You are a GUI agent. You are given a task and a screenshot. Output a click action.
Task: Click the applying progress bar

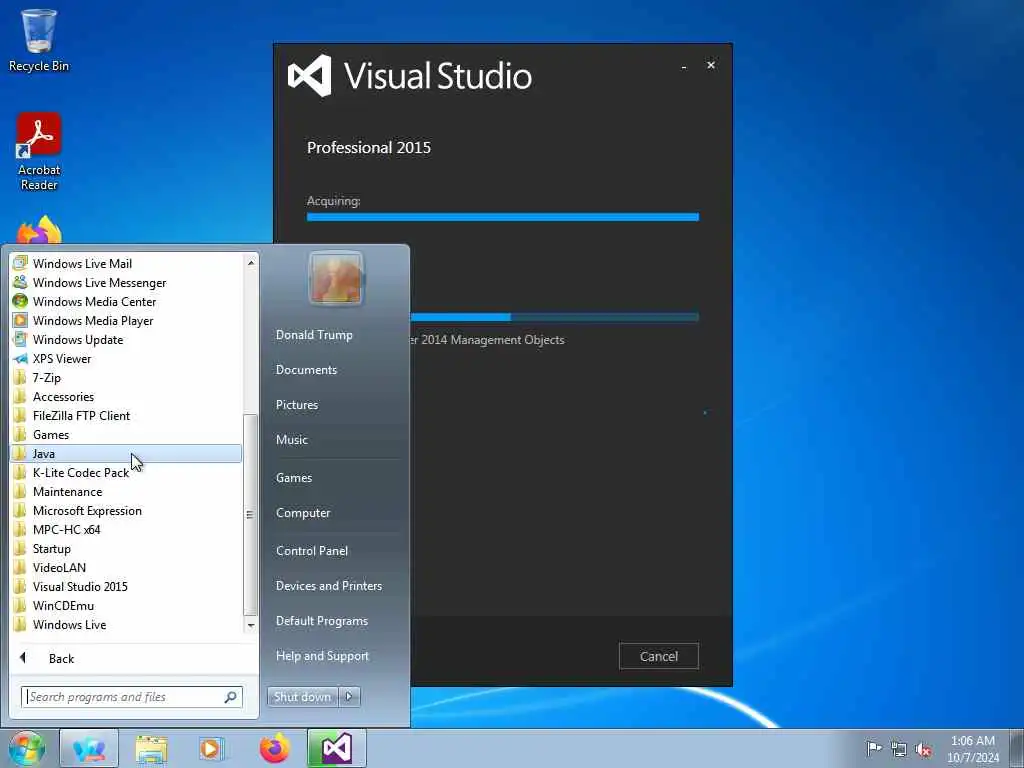tap(554, 317)
